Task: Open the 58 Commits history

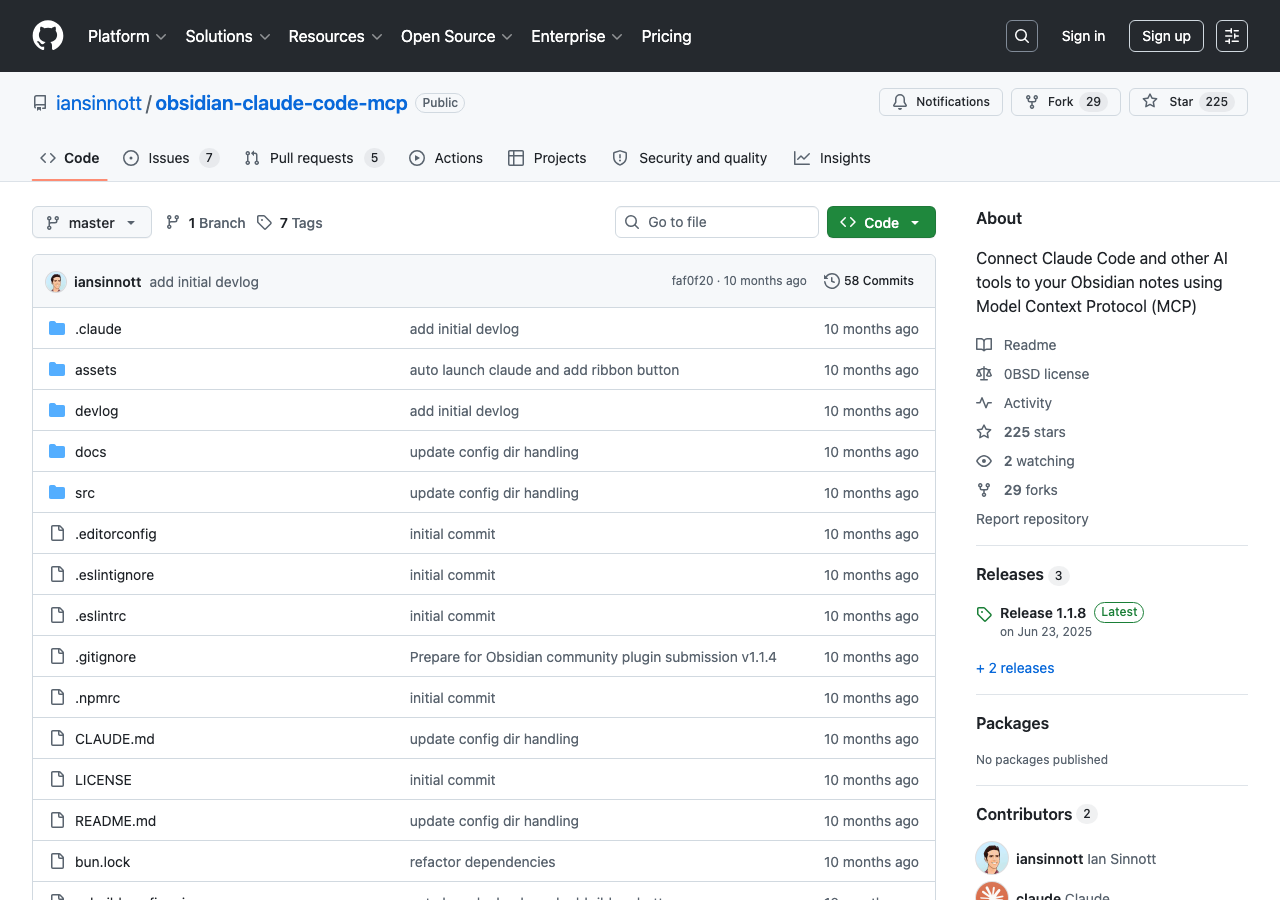Action: click(868, 281)
